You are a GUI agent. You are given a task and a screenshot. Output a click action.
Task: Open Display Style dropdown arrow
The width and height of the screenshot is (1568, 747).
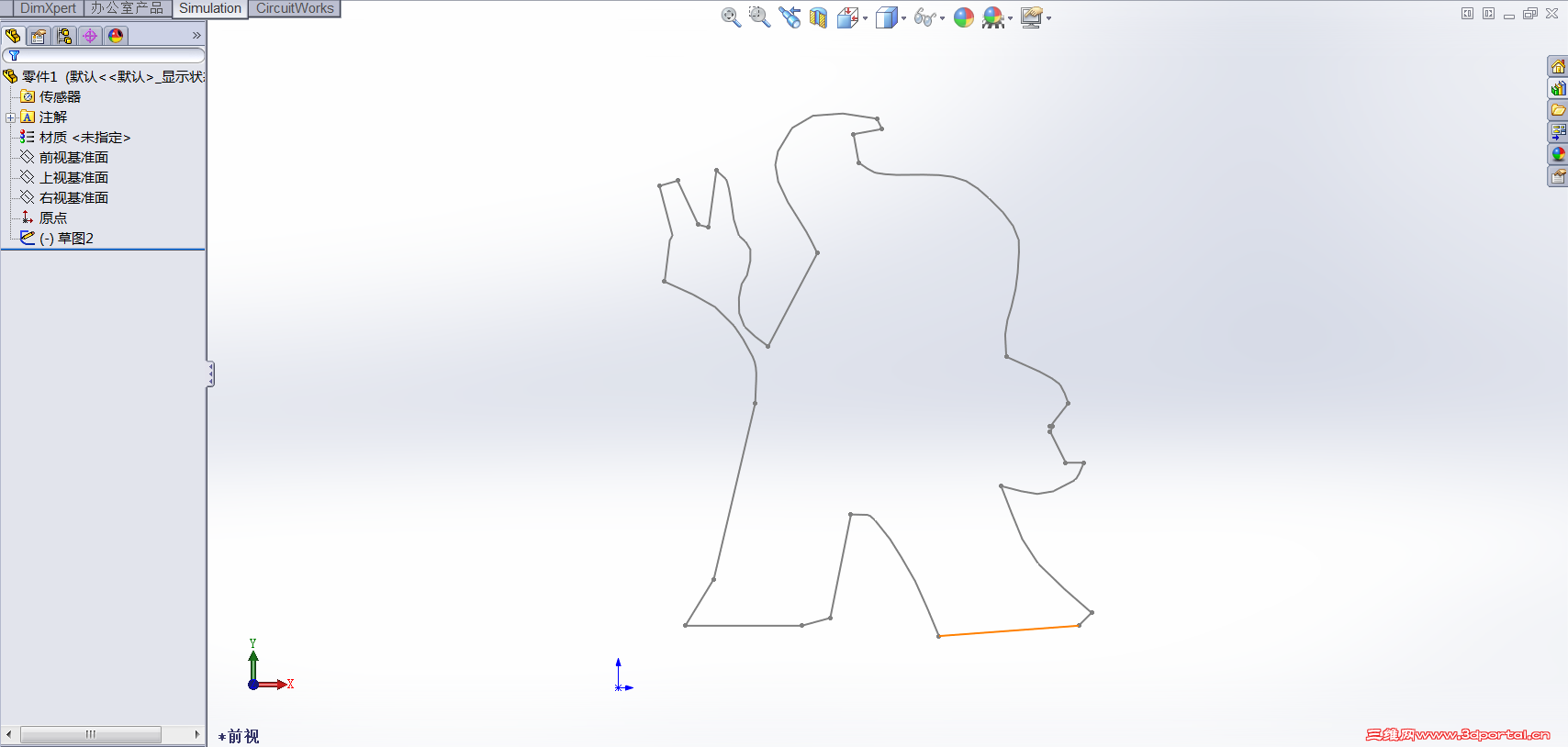point(903,18)
